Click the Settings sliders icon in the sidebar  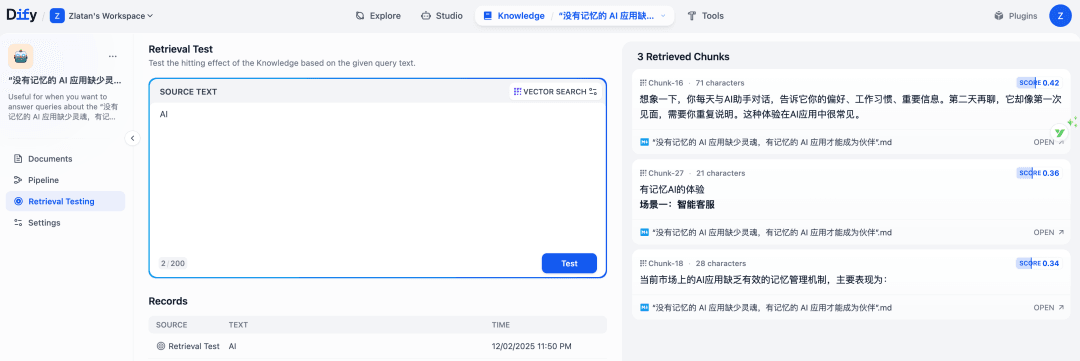[18, 223]
